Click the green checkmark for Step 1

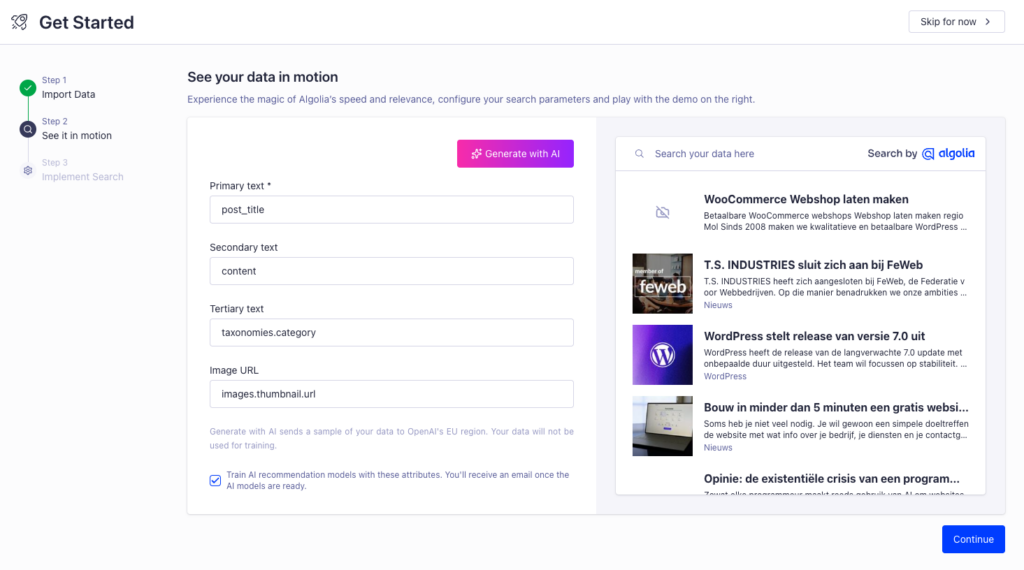[27, 87]
